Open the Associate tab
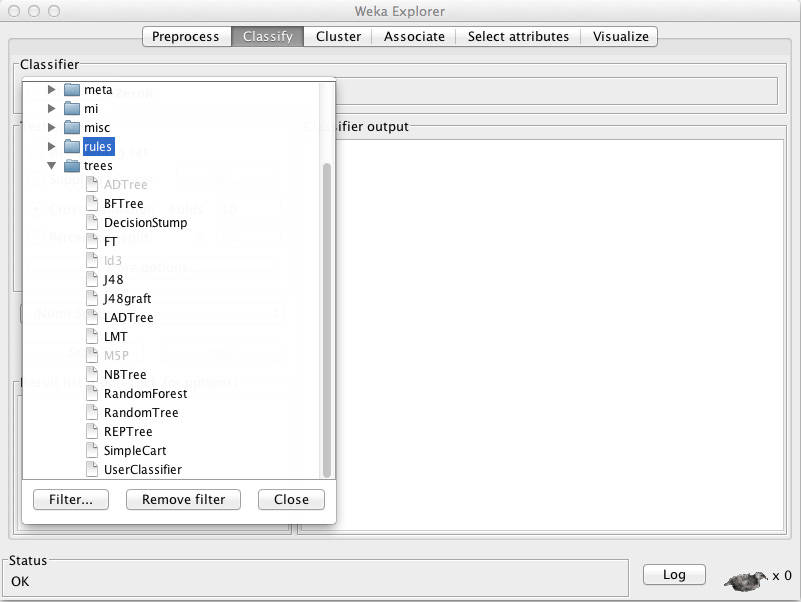This screenshot has height=602, width=801. point(414,37)
